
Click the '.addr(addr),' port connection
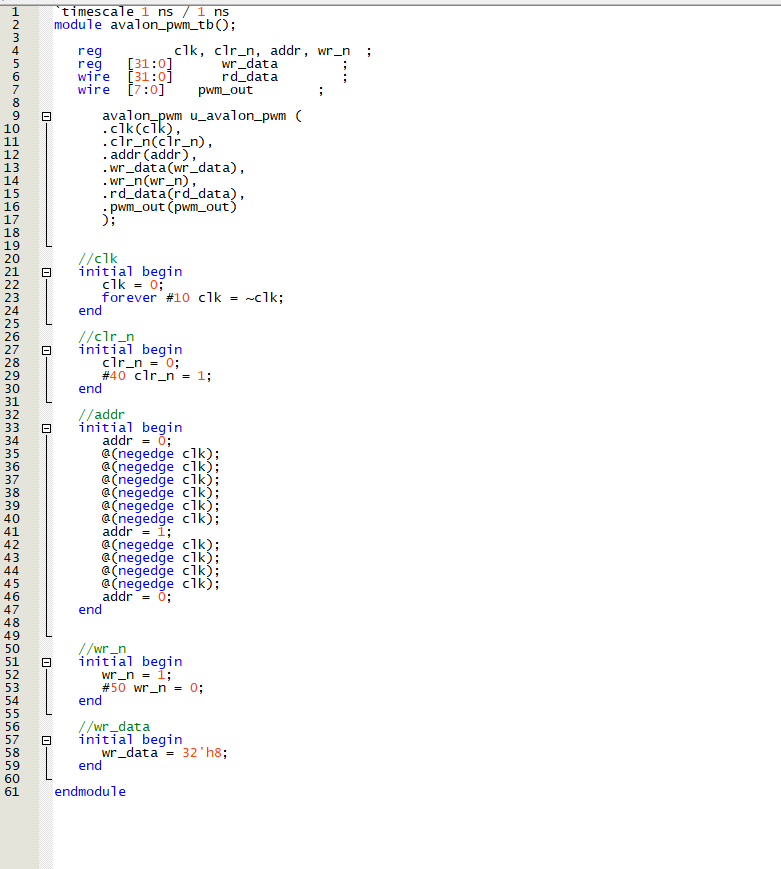coord(149,155)
